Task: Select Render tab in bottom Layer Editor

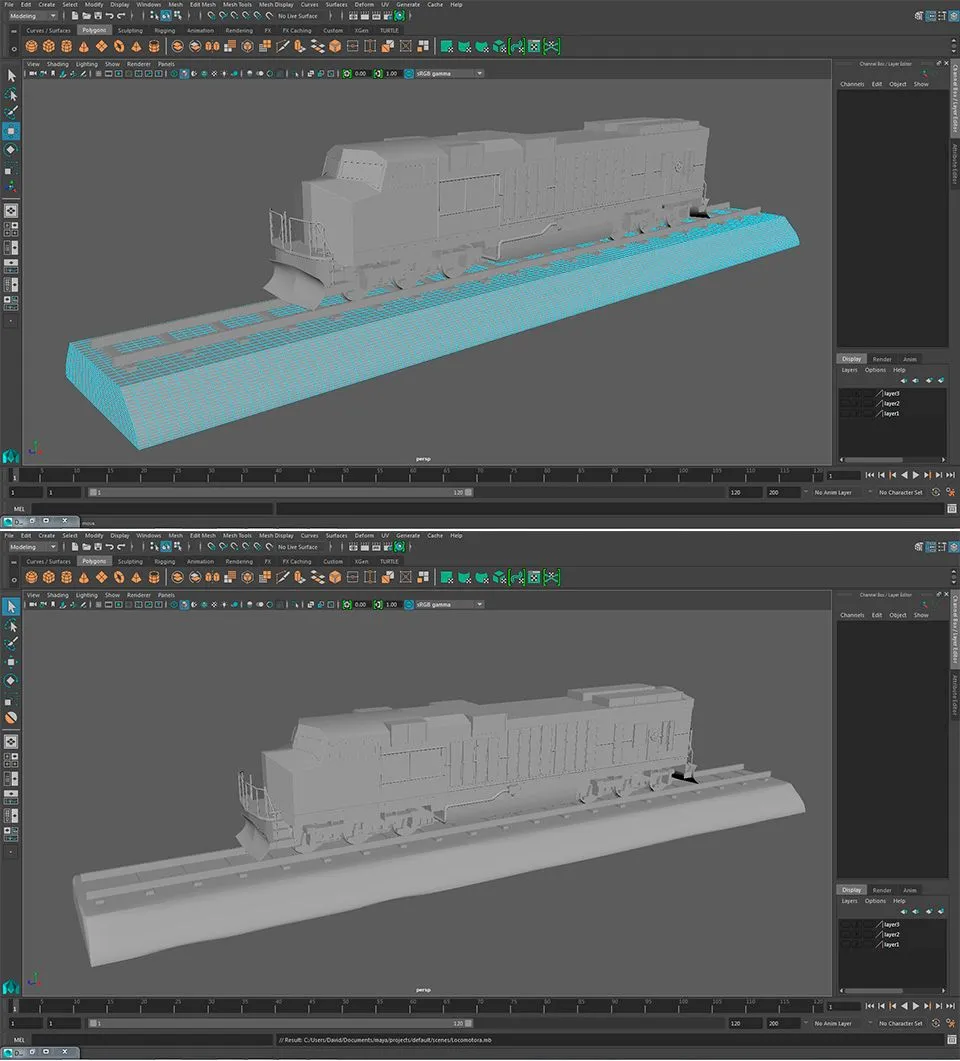Action: pyautogui.click(x=882, y=890)
